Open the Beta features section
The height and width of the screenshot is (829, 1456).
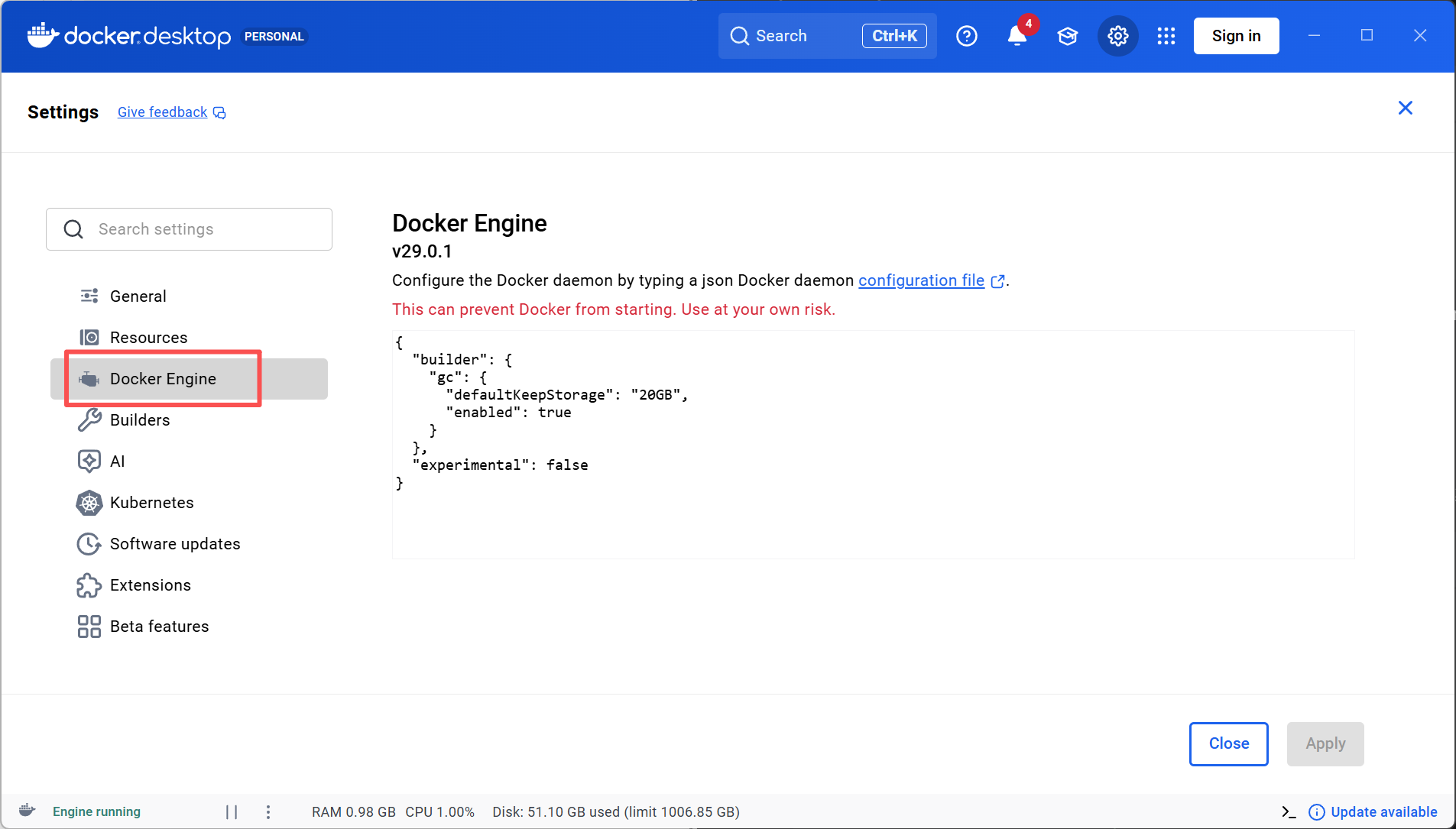(190, 626)
